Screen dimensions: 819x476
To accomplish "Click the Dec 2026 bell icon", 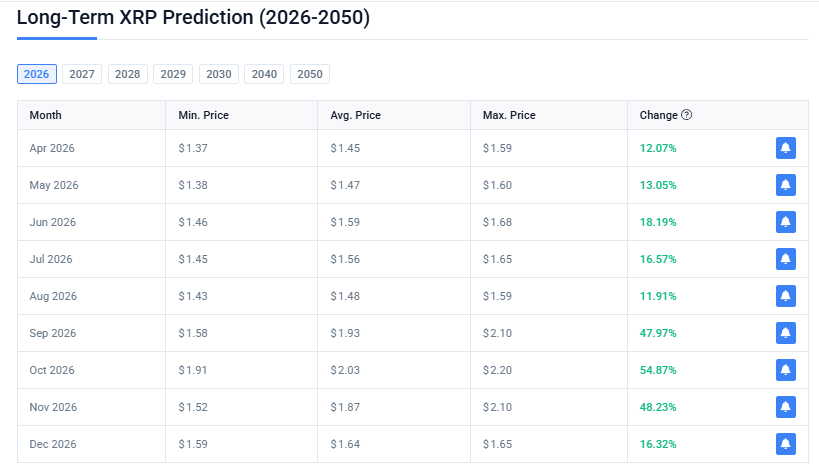I will [785, 444].
